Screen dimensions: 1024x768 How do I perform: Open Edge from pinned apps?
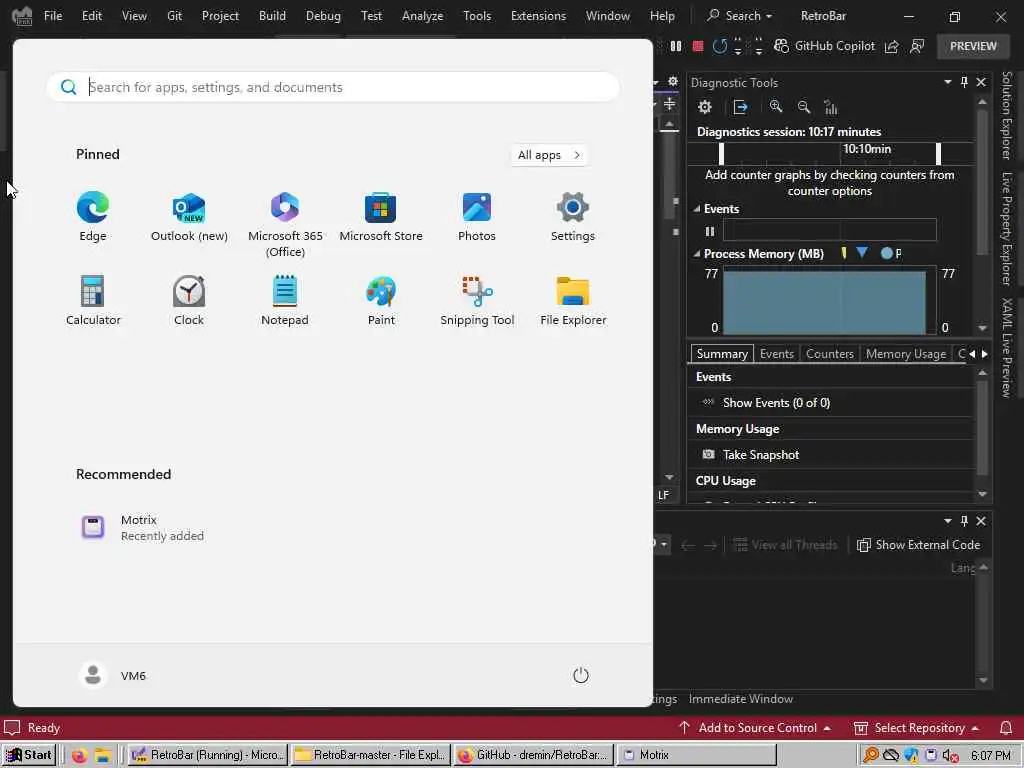(93, 217)
